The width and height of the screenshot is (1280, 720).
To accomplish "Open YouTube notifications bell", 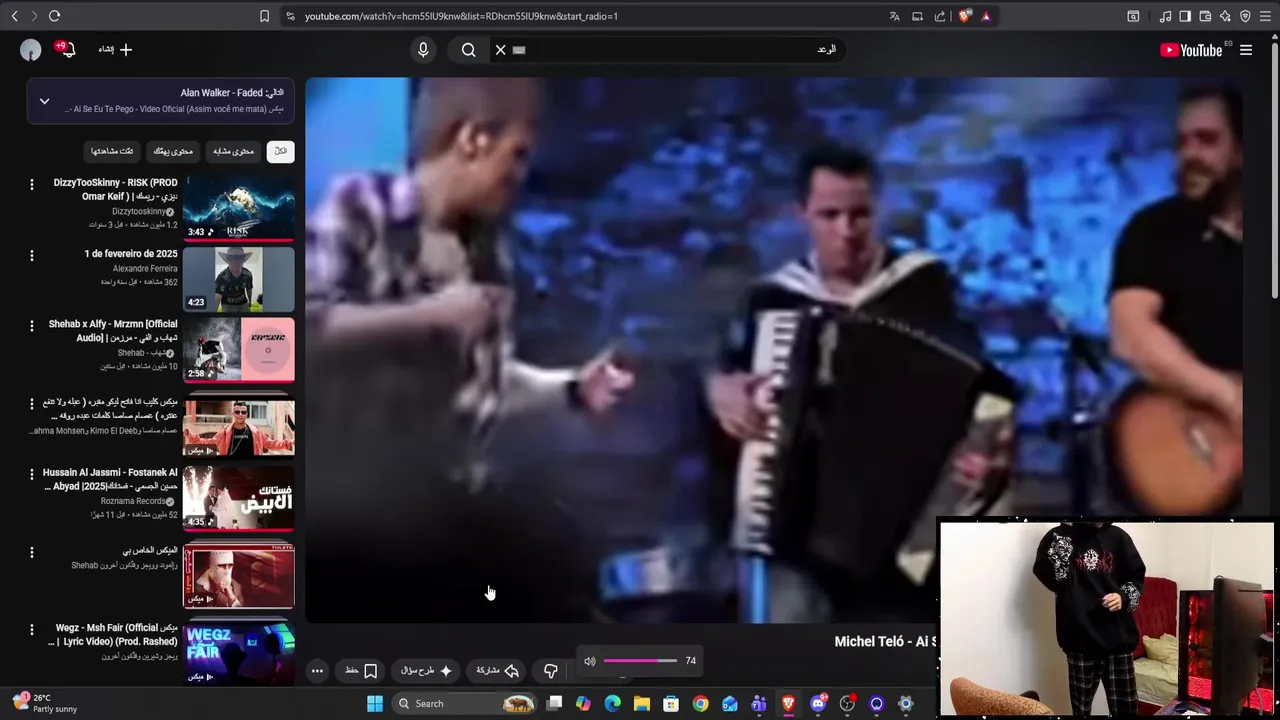I will [66, 49].
